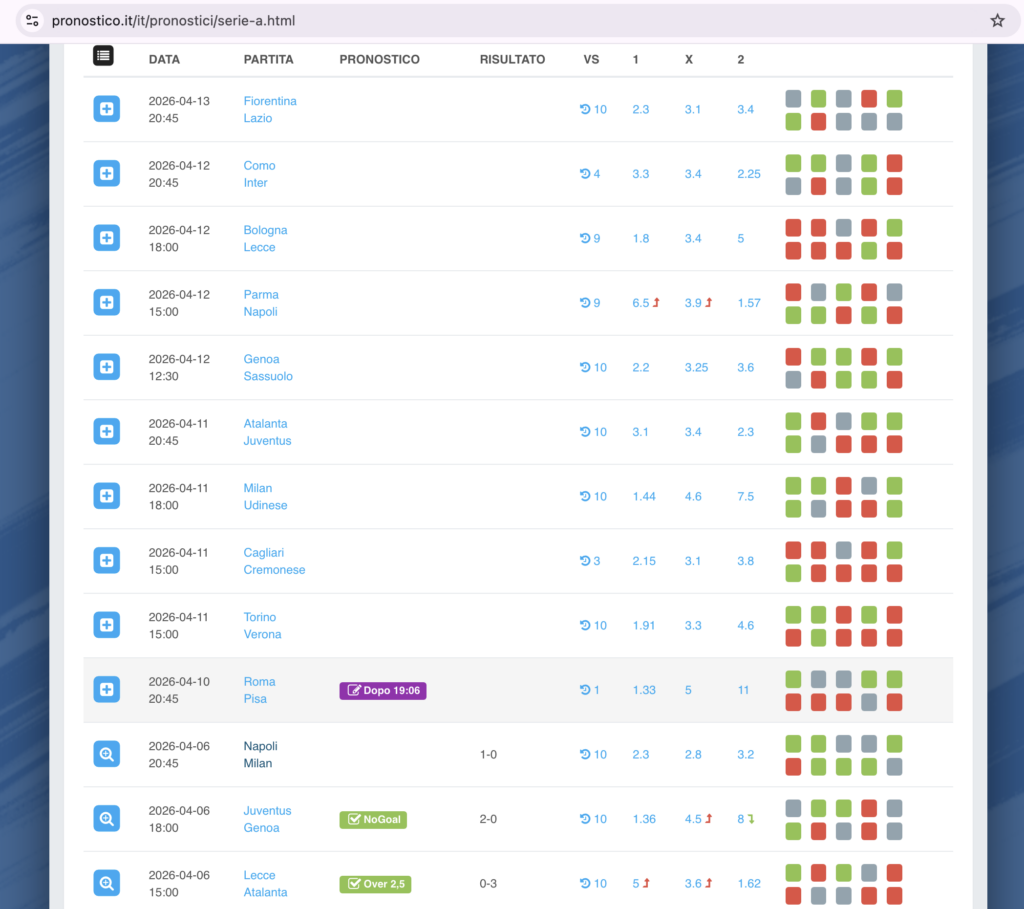Click the NoGoal prediction badge

[x=373, y=820]
